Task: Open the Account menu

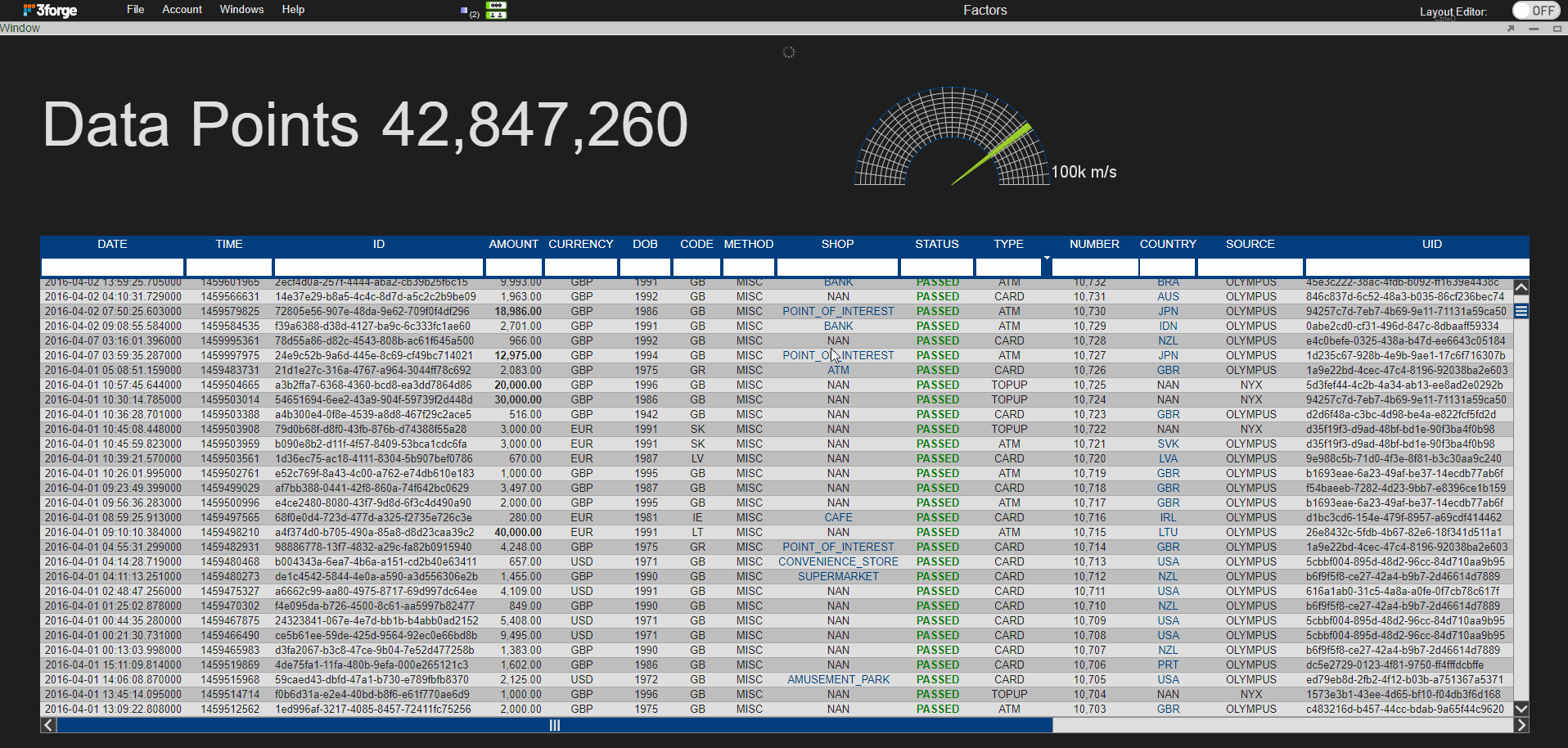Action: [x=182, y=10]
